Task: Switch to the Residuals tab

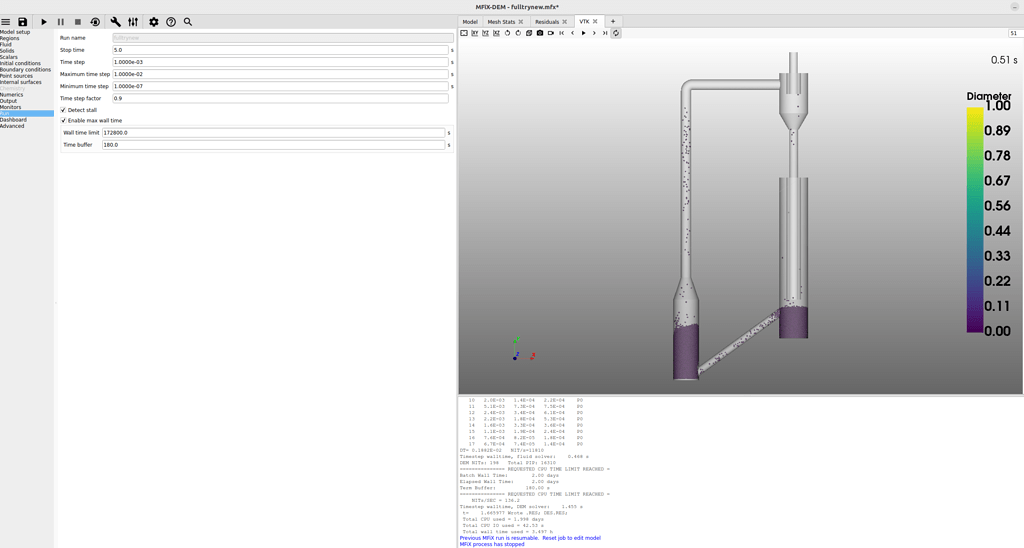Action: tap(547, 21)
